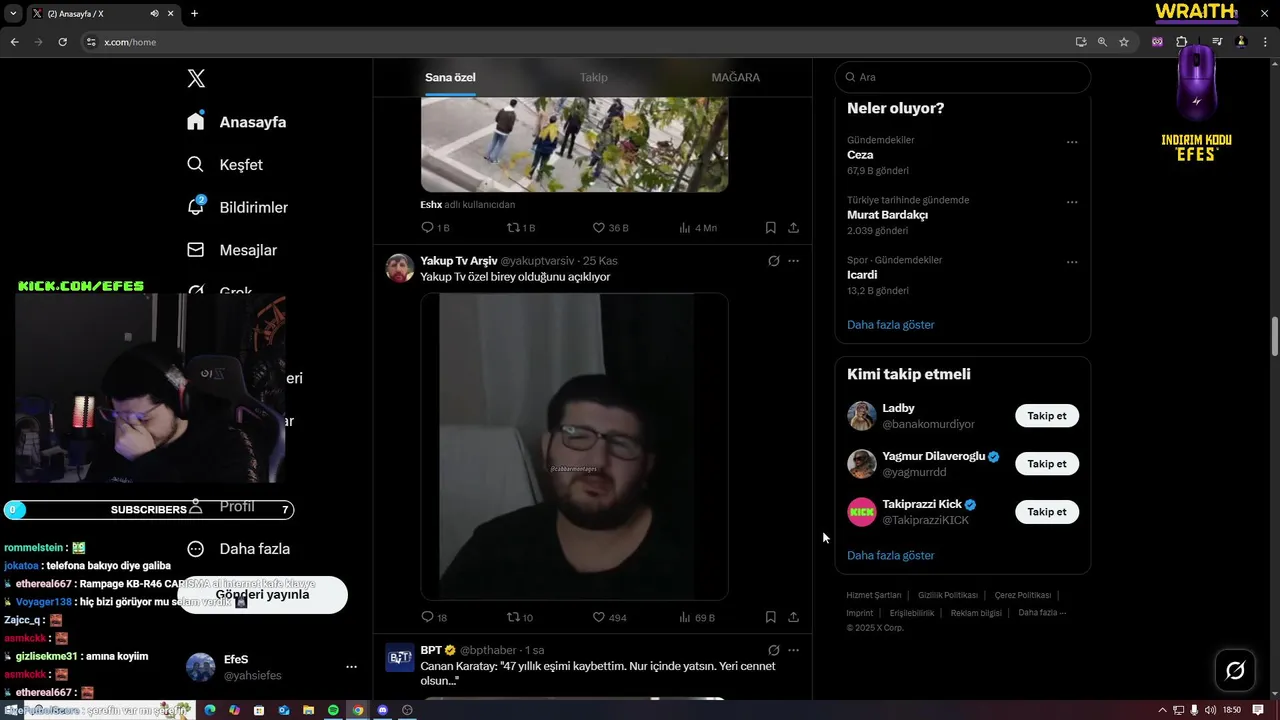Open more options for Murat Bardakçı trend
This screenshot has width=1280, height=720.
click(x=1072, y=202)
